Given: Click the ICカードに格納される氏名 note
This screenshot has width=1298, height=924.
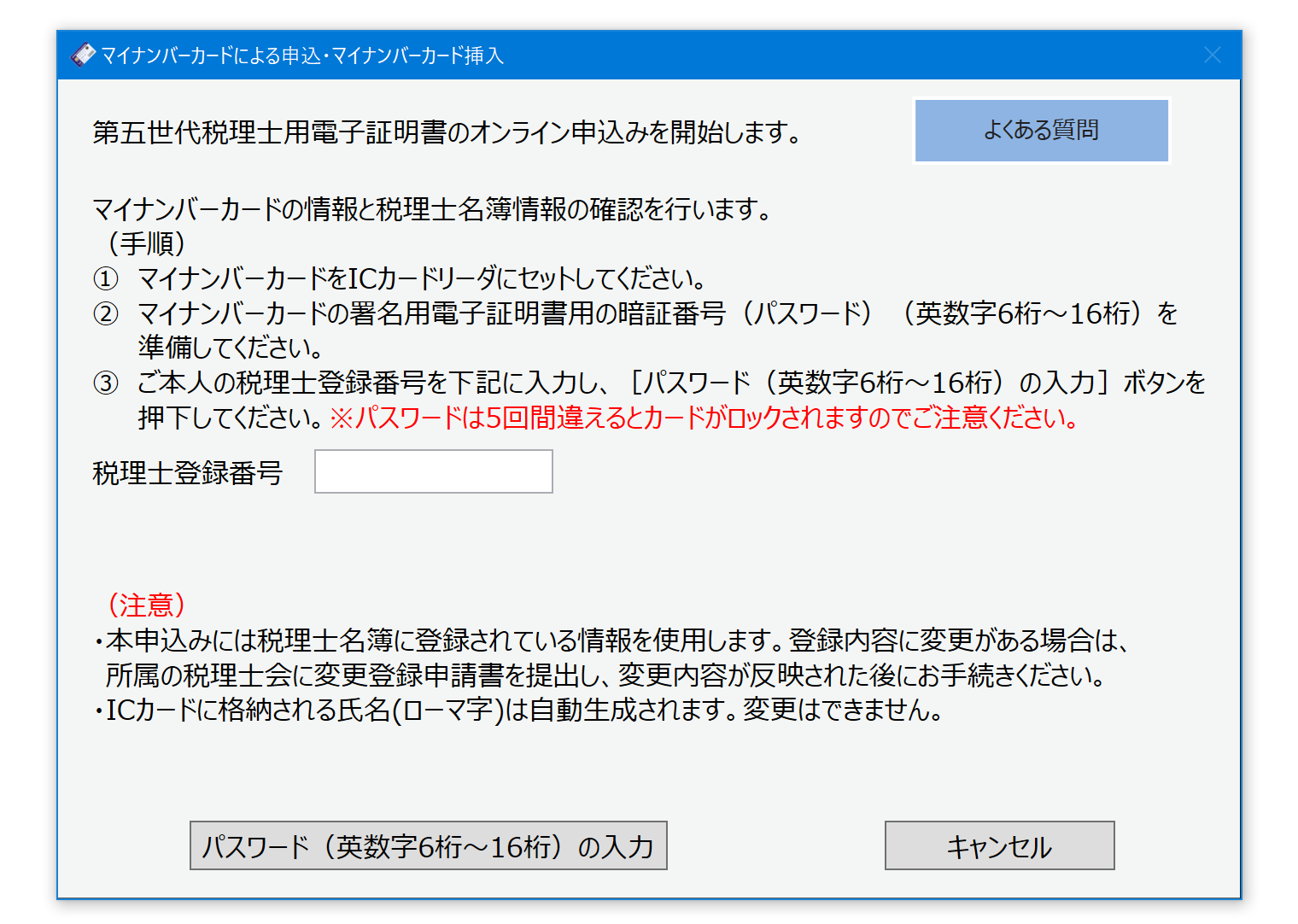Looking at the screenshot, I should [523, 711].
